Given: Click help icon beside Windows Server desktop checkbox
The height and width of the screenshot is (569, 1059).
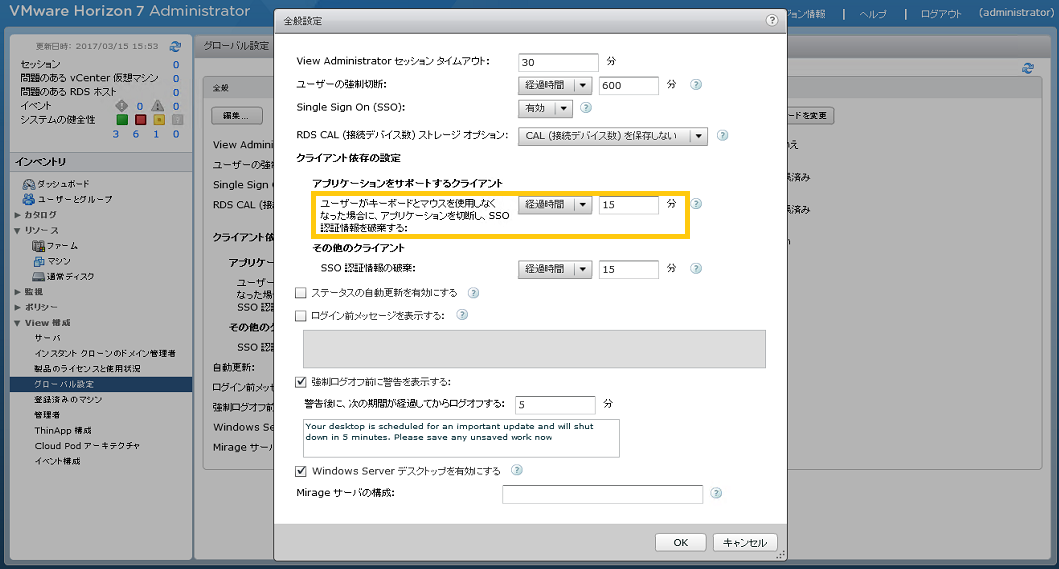Looking at the screenshot, I should pyautogui.click(x=517, y=470).
